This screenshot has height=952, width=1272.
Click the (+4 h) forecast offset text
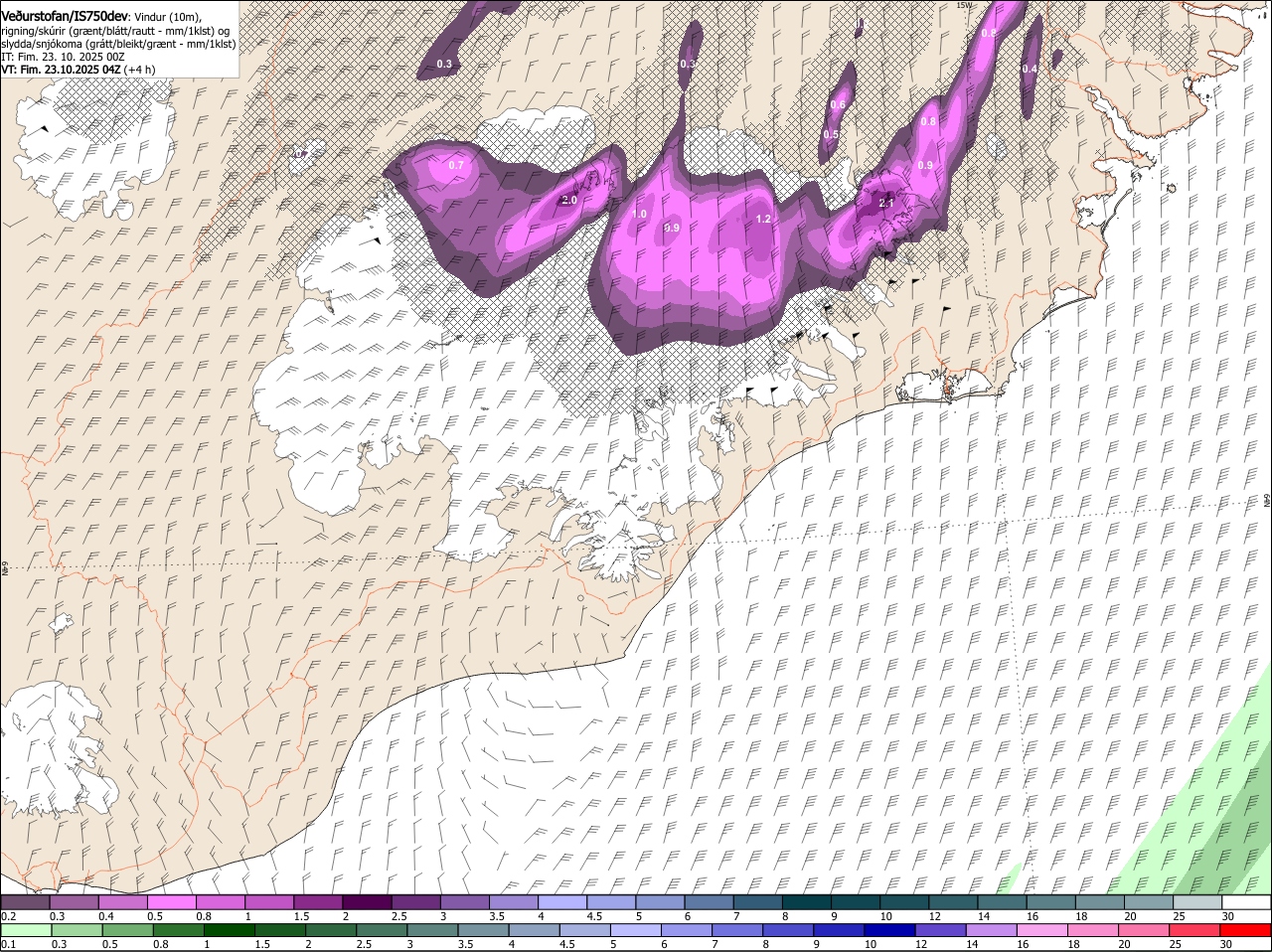click(x=139, y=70)
